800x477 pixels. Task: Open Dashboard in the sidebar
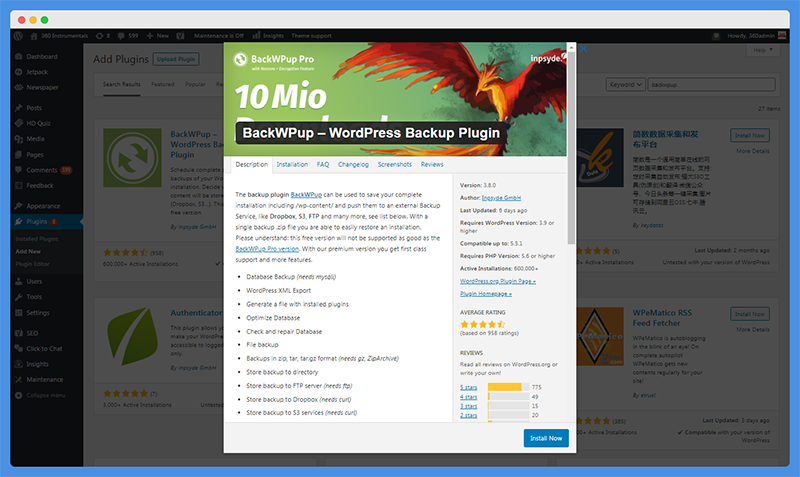pos(42,57)
